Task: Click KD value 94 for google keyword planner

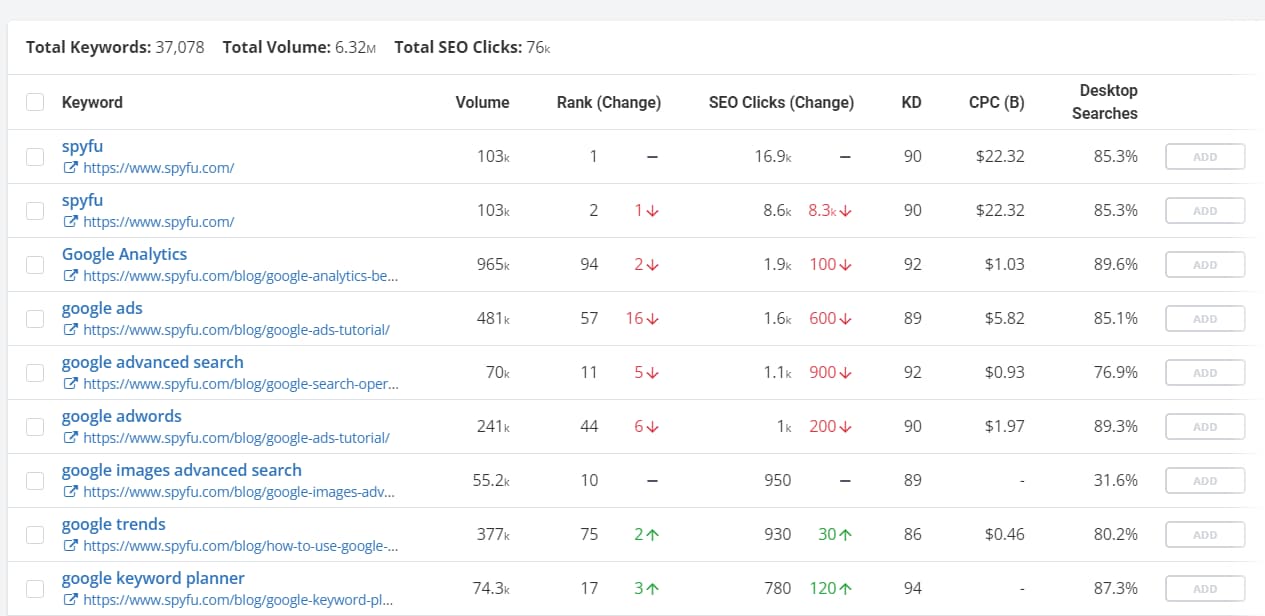Action: [912, 589]
